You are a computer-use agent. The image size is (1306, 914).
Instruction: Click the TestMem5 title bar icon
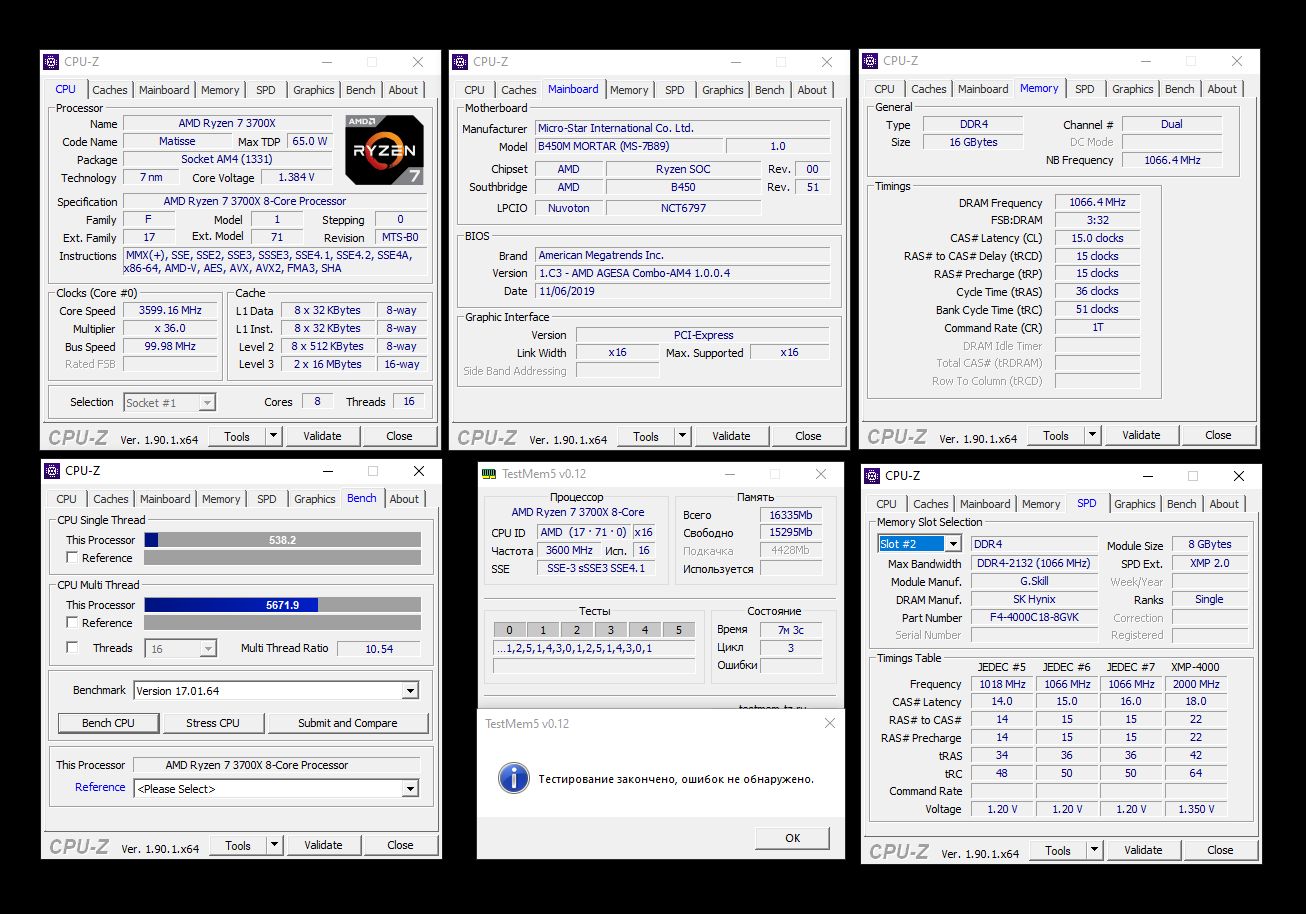[489, 474]
